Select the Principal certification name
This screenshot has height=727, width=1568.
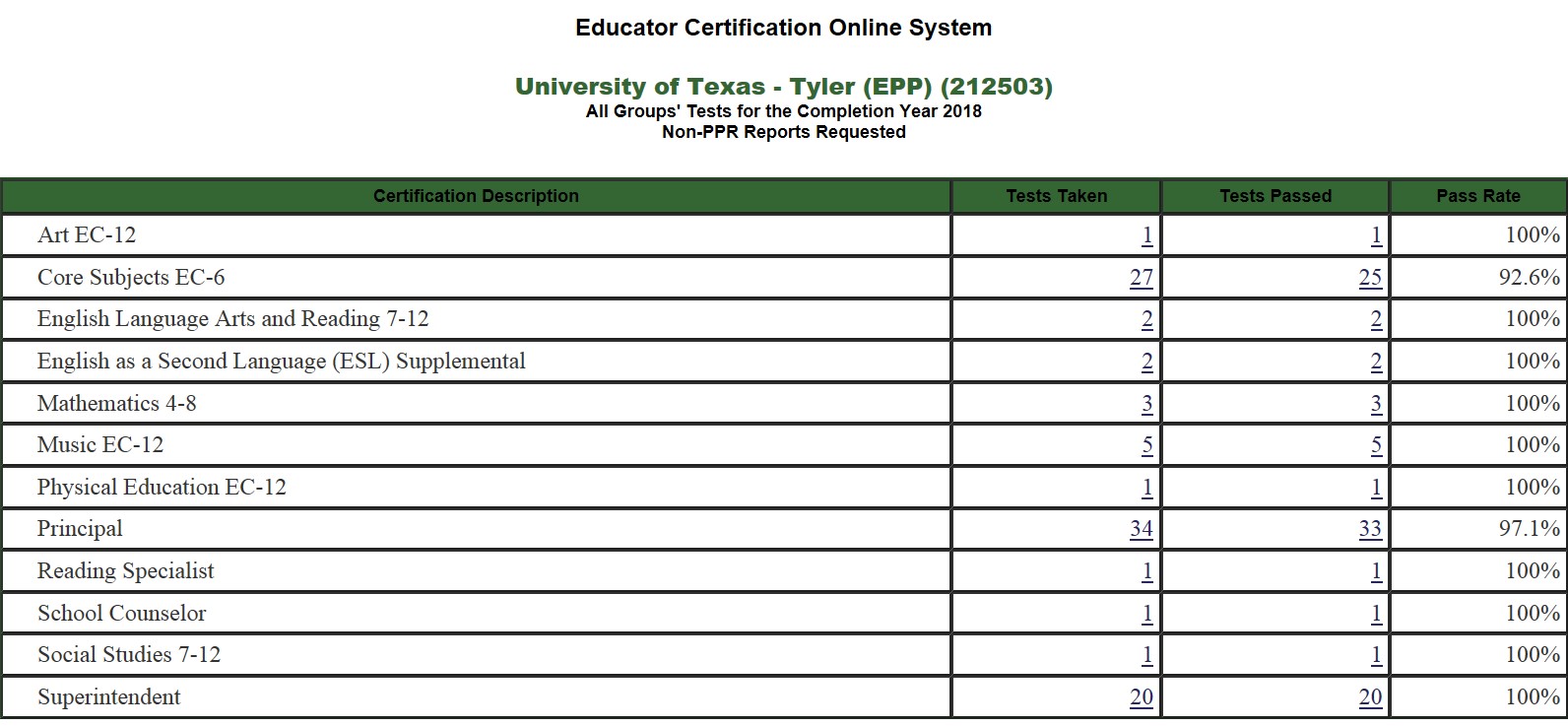80,529
